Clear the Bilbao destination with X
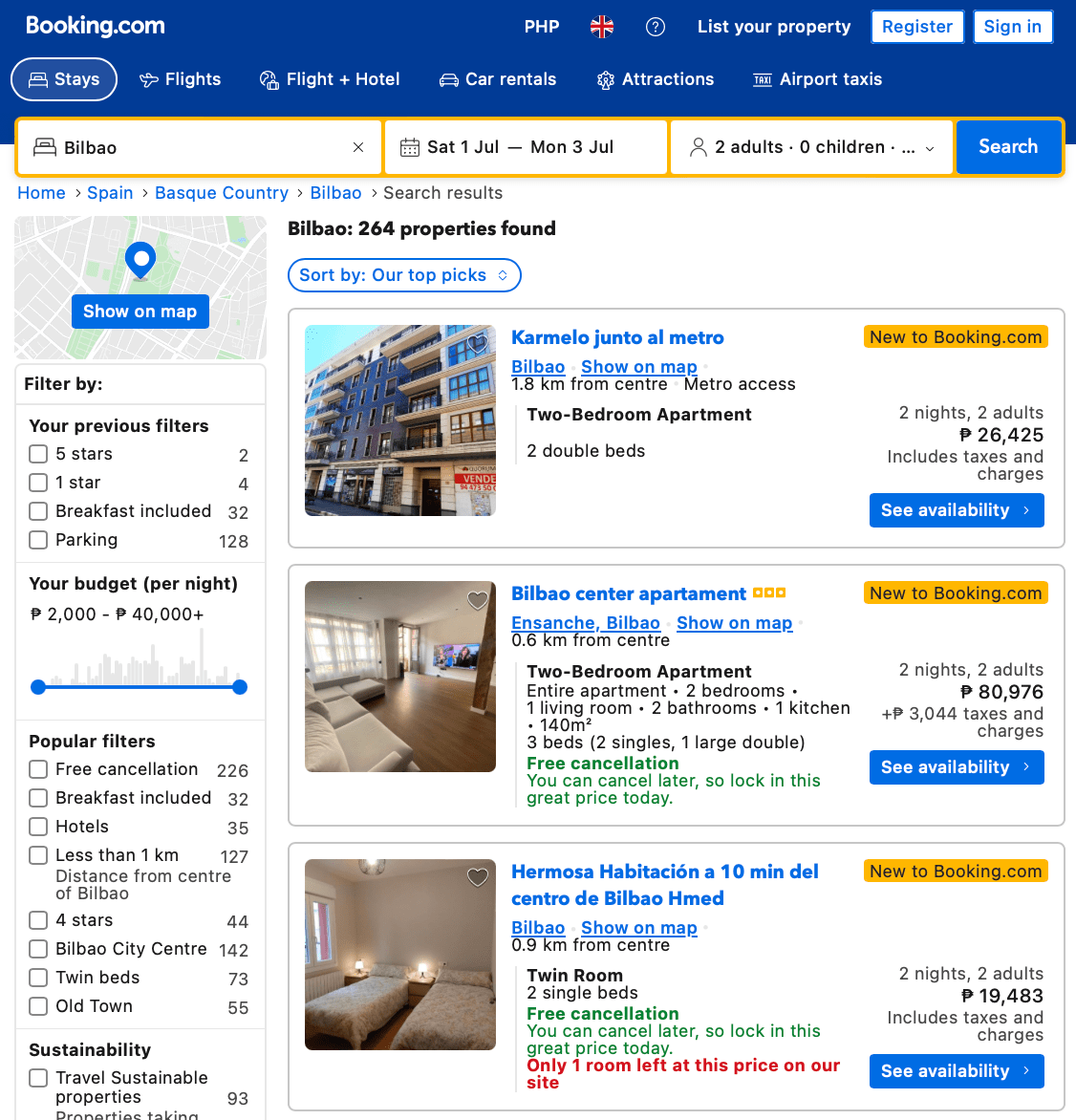 point(358,147)
